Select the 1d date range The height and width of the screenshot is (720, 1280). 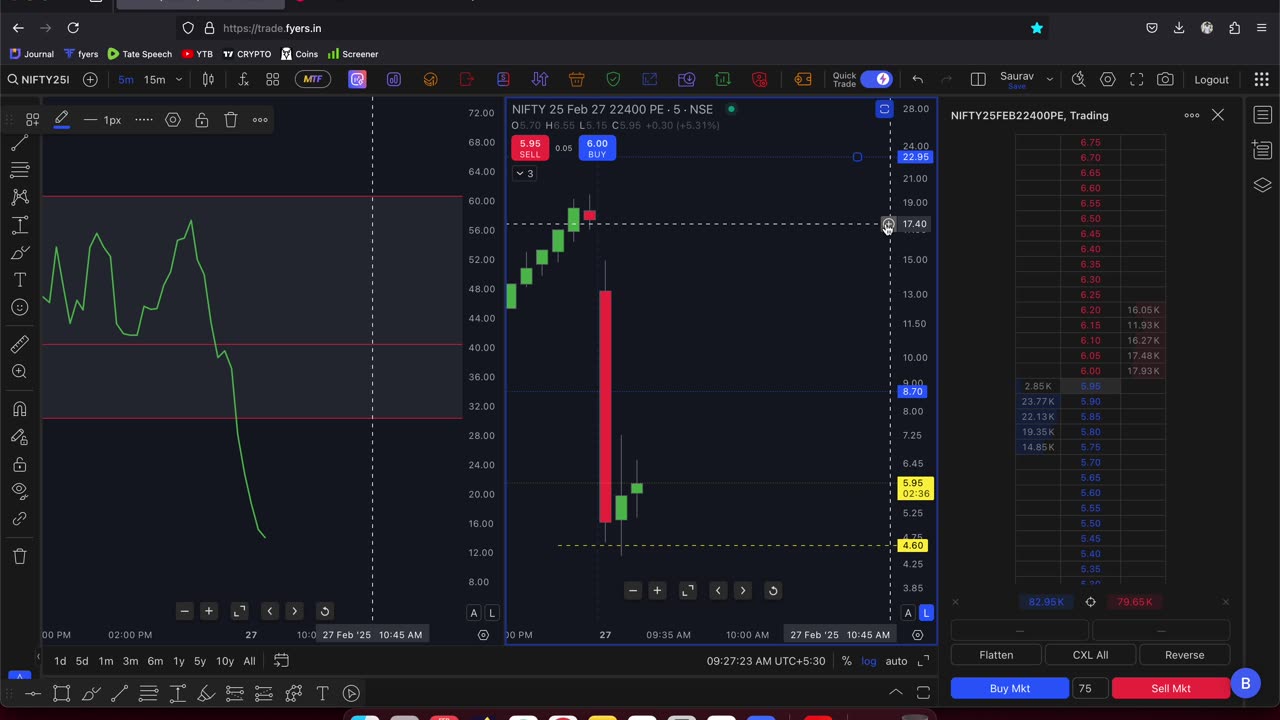pos(60,661)
